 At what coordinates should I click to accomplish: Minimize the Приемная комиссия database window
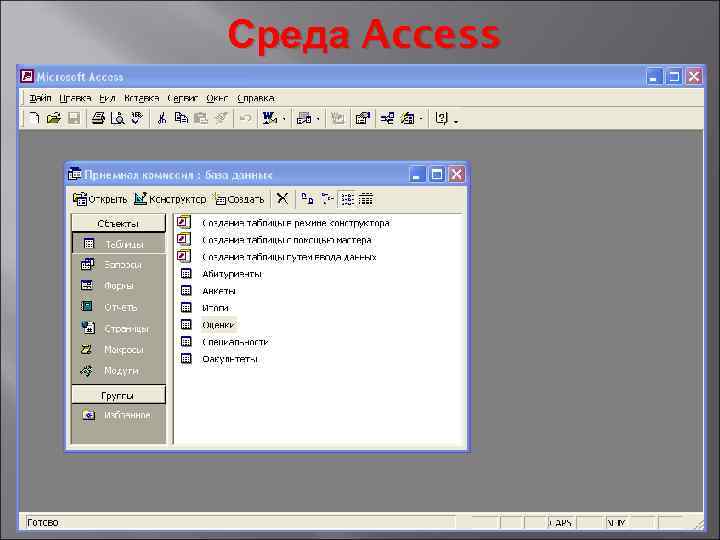[417, 174]
